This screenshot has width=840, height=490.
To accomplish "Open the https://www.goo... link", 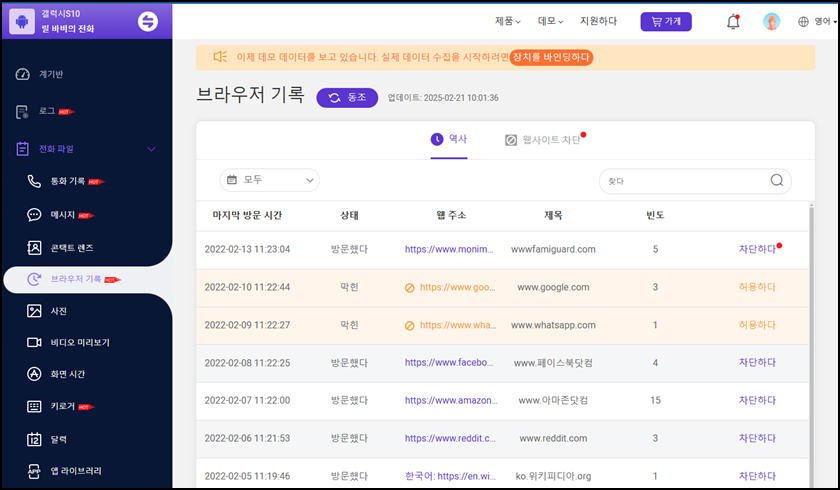I will point(458,287).
